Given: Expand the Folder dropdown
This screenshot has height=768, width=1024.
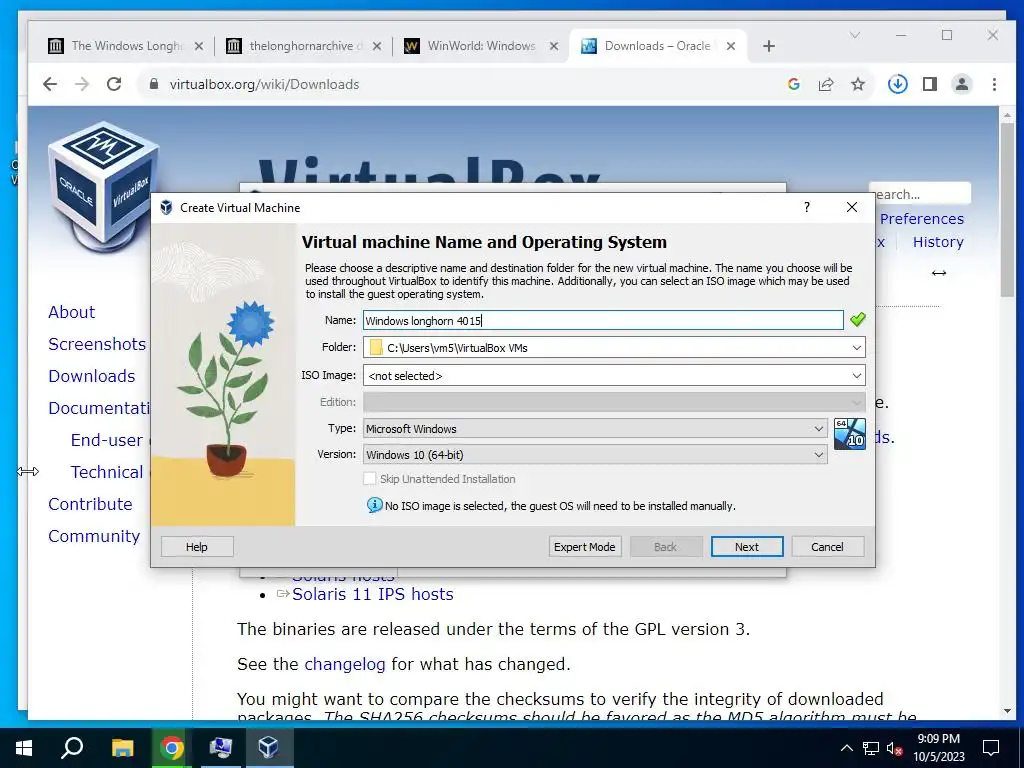Looking at the screenshot, I should point(856,347).
